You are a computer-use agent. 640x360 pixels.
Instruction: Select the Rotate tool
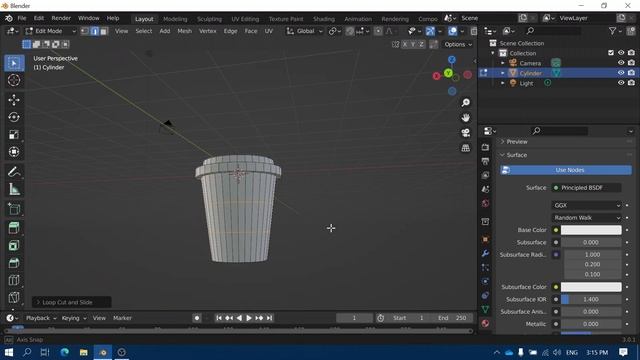click(x=14, y=117)
